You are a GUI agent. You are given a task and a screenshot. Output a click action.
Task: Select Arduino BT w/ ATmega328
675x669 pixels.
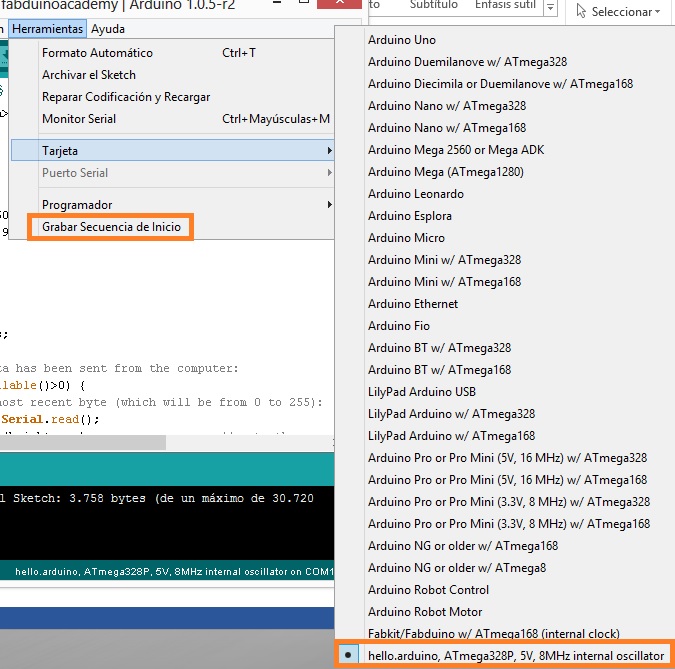click(x=504, y=348)
